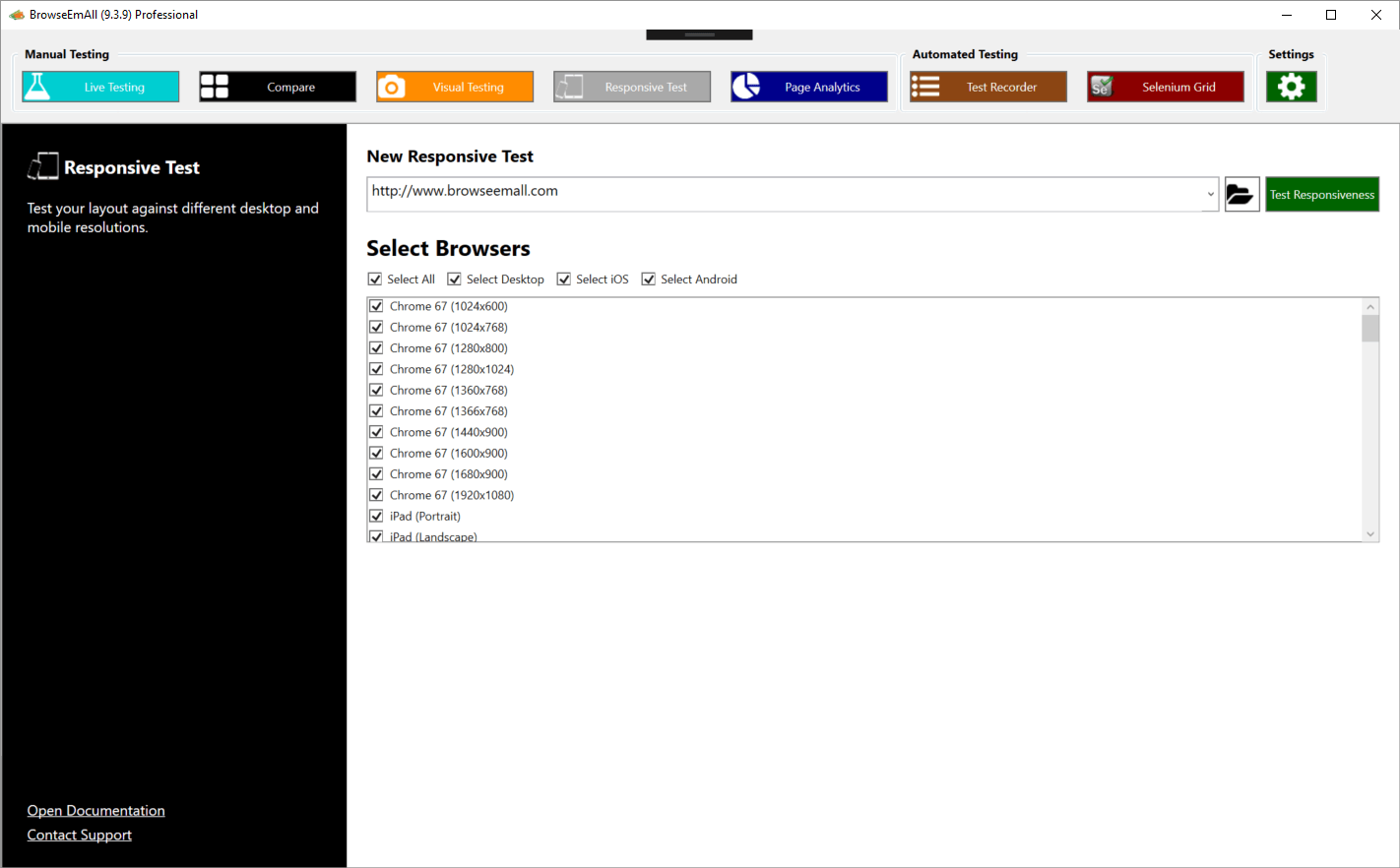Open Settings gear icon
Viewport: 1400px width, 868px height.
1292,87
